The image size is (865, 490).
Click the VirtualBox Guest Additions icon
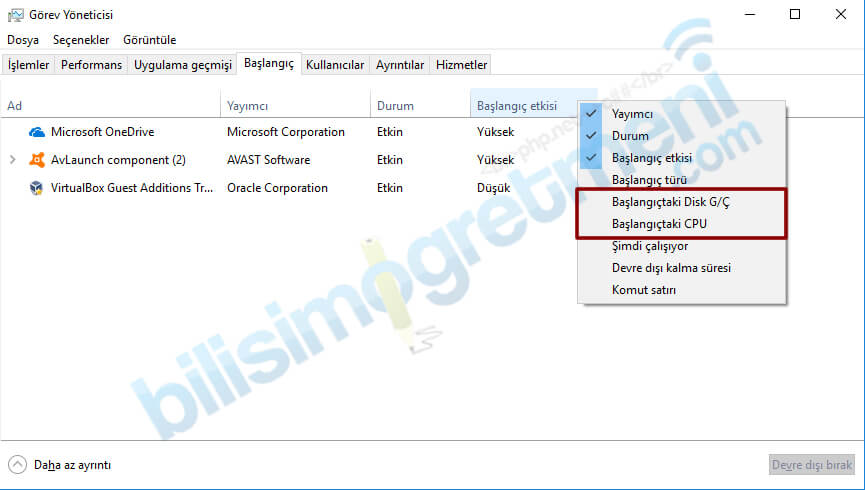(x=37, y=188)
